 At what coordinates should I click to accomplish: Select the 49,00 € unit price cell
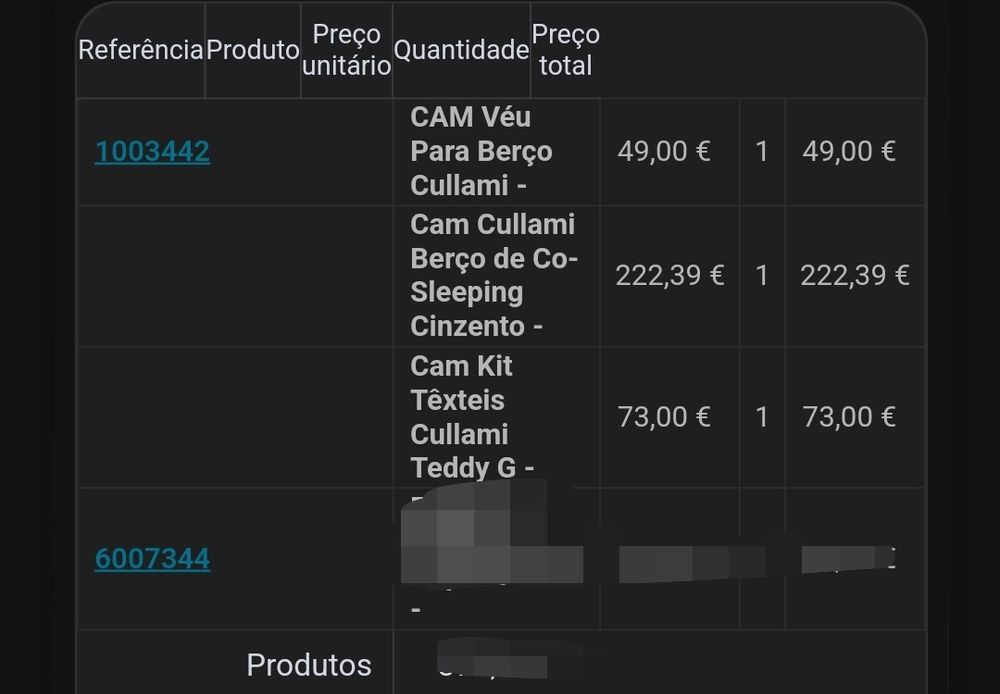pos(664,152)
